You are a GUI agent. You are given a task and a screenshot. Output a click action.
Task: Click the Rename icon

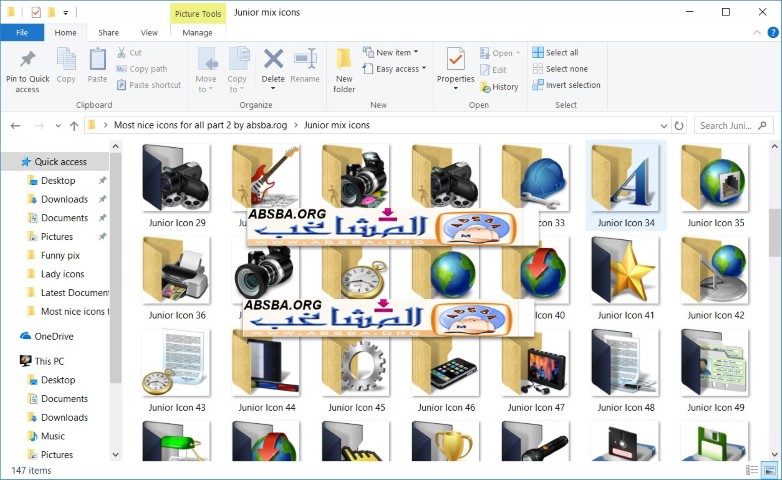coord(305,59)
